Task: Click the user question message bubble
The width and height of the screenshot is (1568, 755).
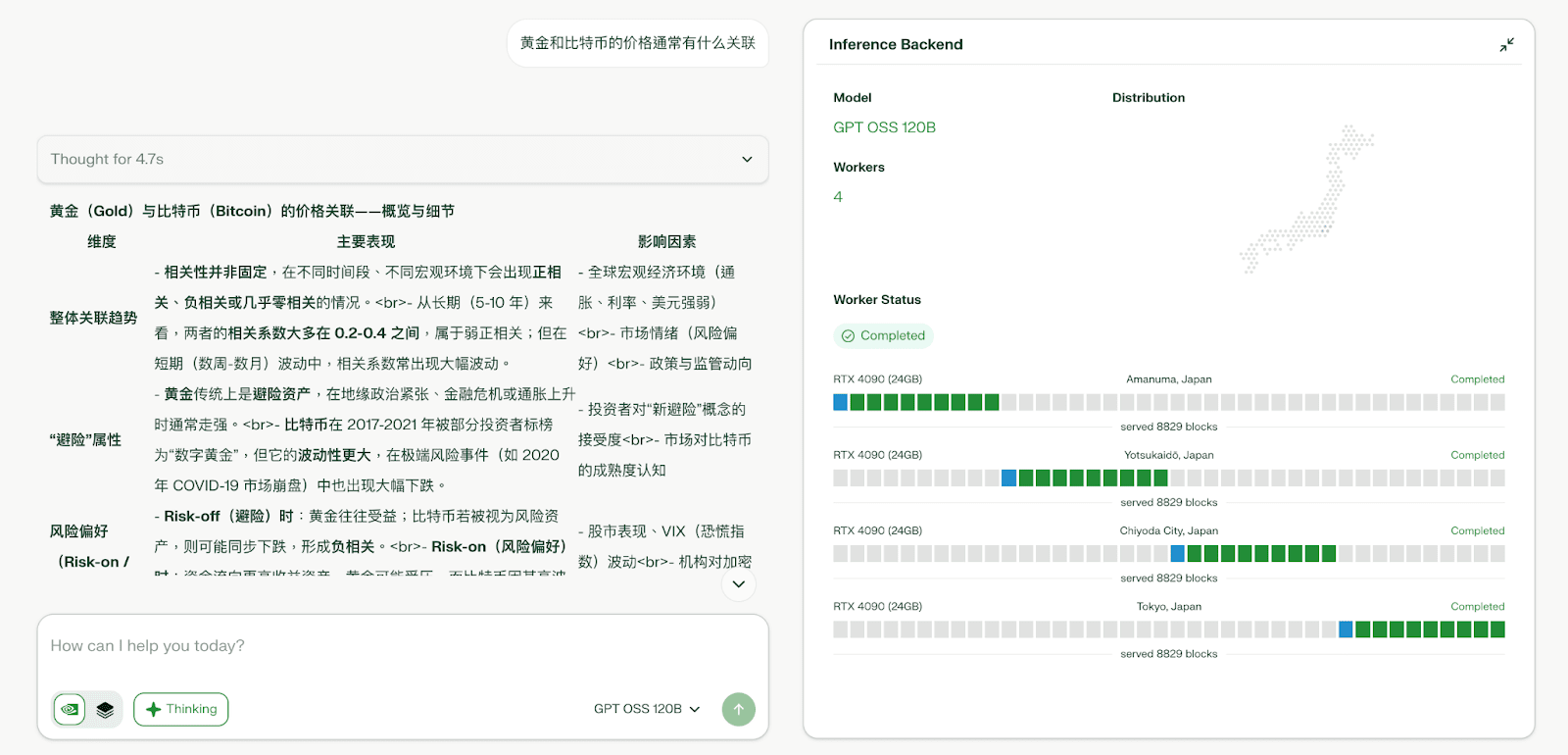Action: (637, 43)
